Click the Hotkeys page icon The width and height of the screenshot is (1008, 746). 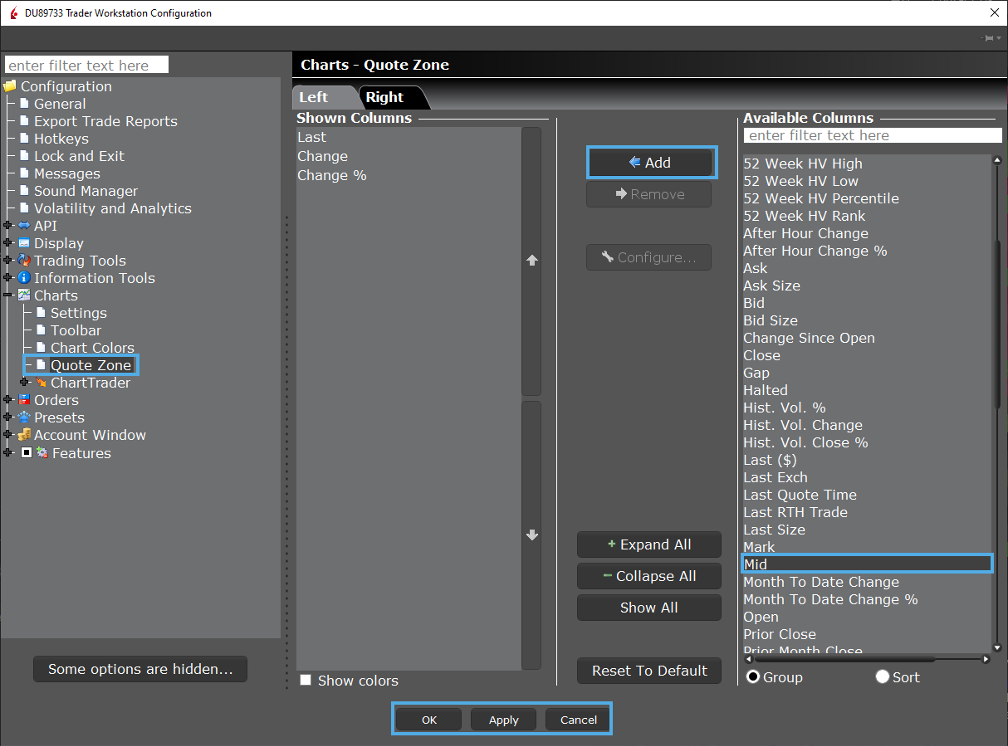pyautogui.click(x=24, y=138)
